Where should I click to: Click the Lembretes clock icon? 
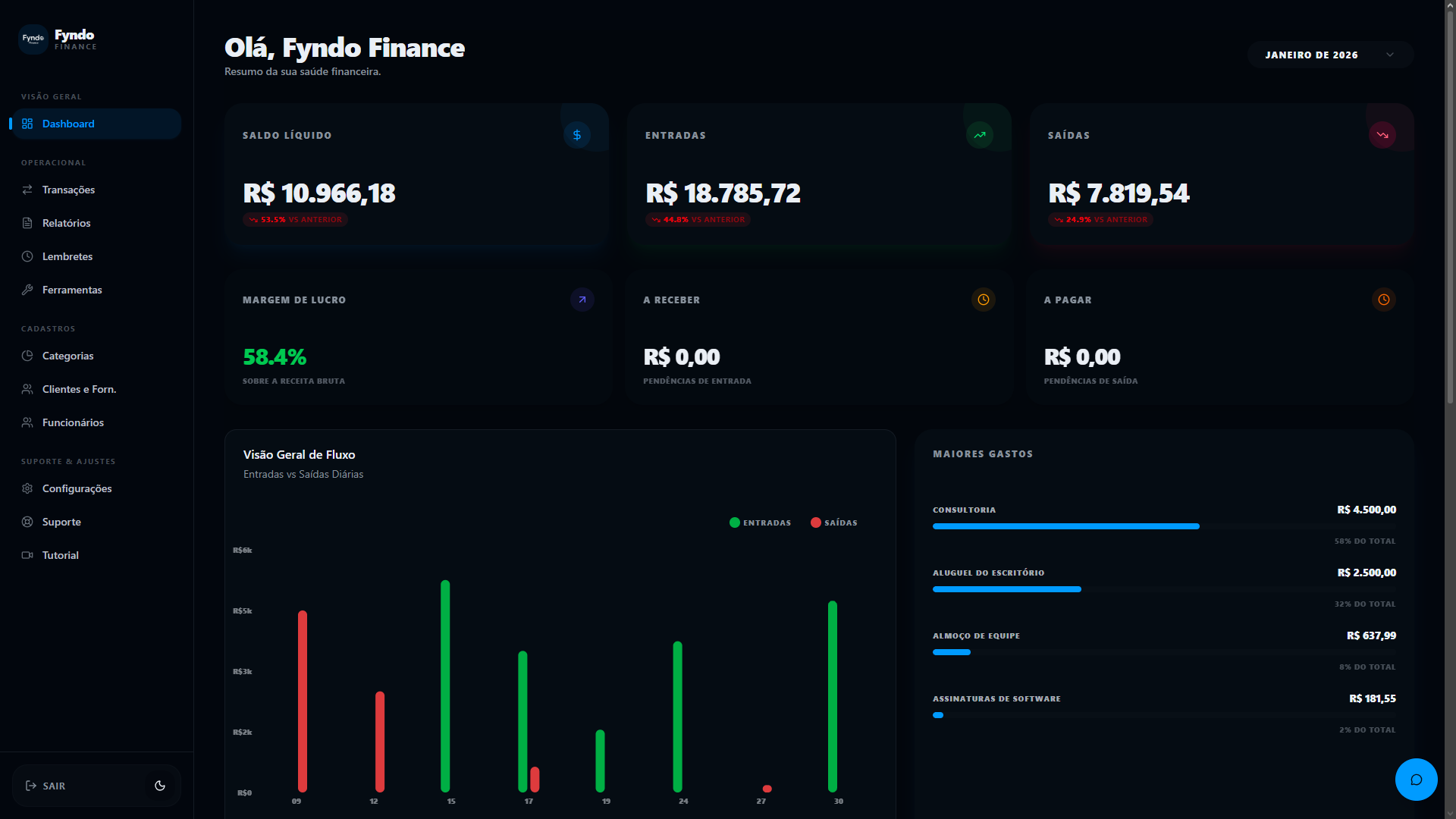27,256
